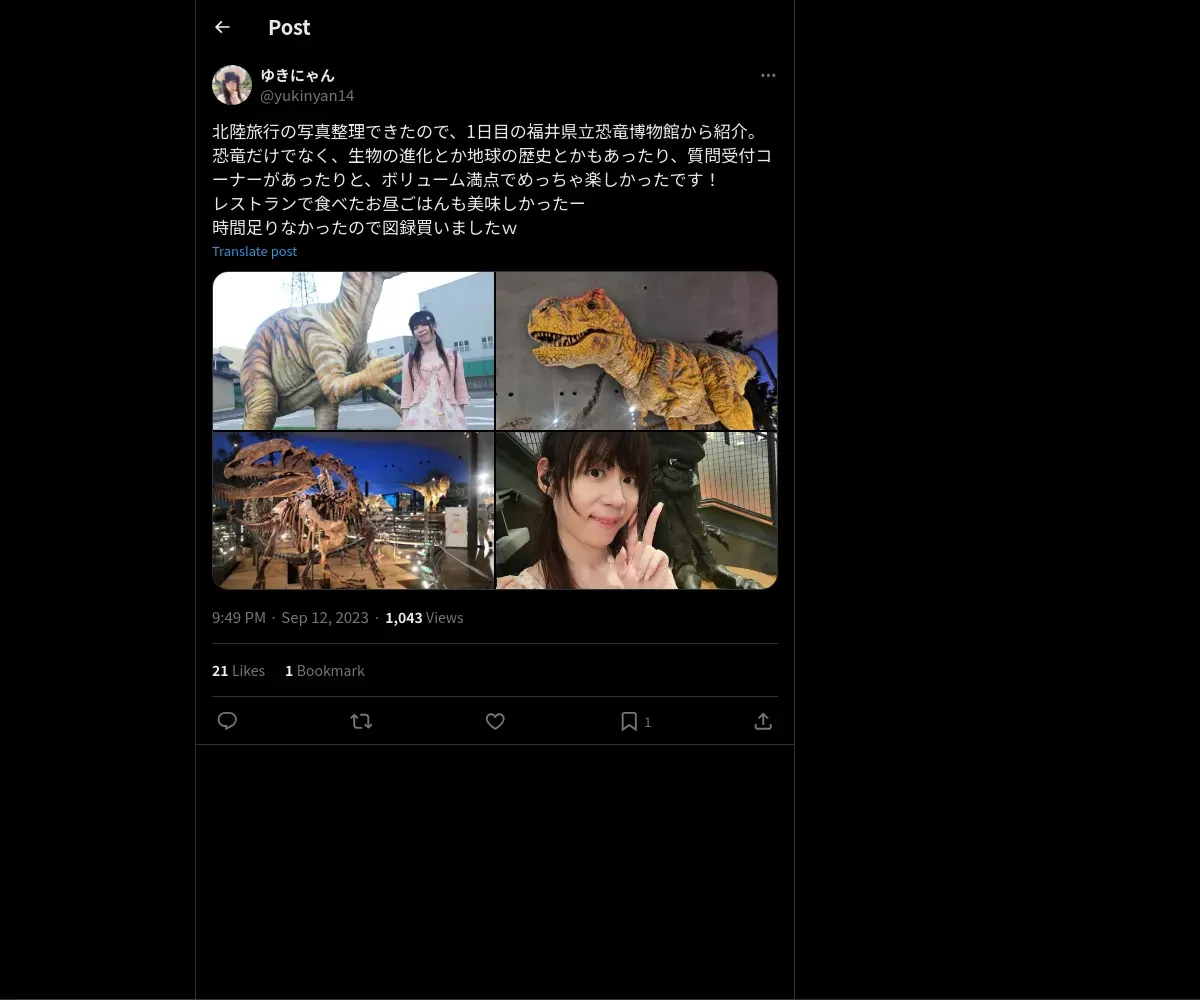Bookmark the post with bookmark icon
The image size is (1200, 1000).
click(629, 721)
